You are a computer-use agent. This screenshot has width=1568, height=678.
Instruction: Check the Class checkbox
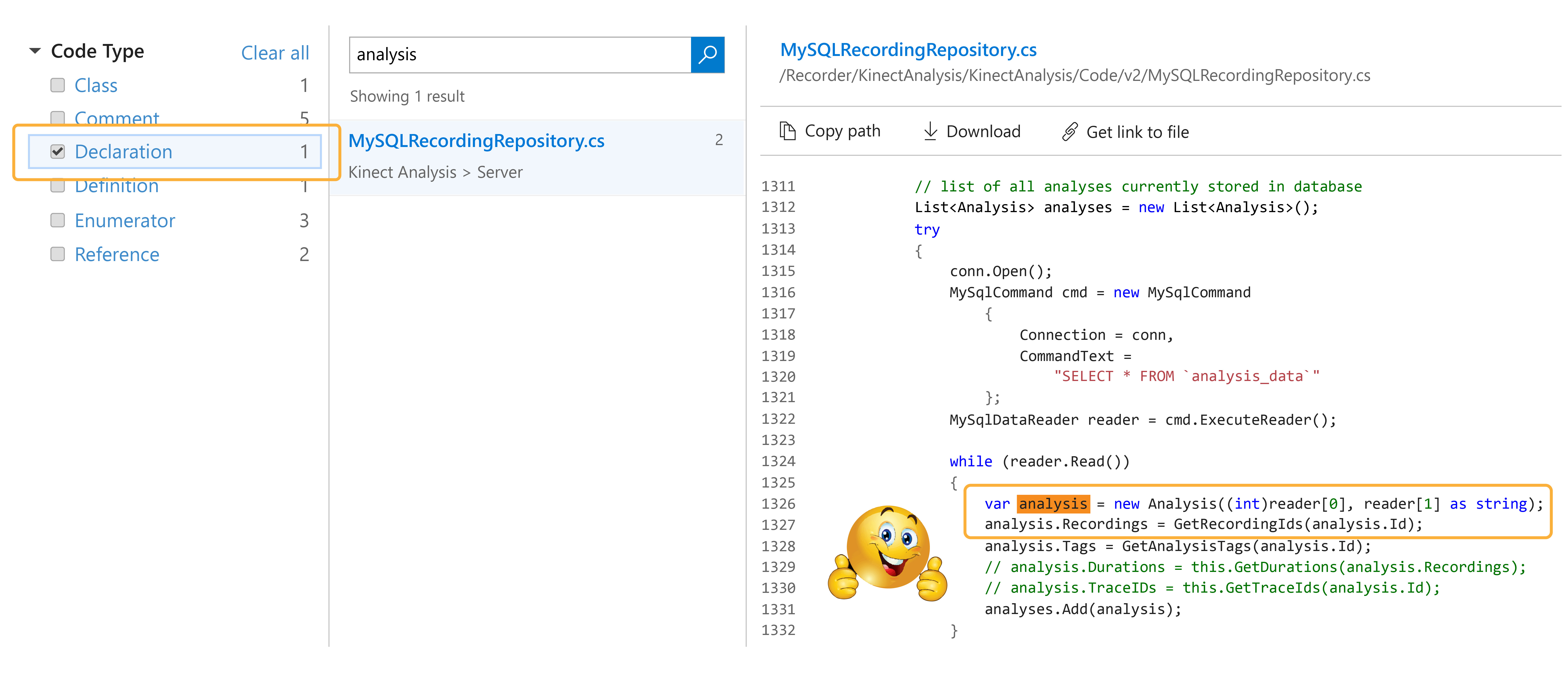(58, 85)
